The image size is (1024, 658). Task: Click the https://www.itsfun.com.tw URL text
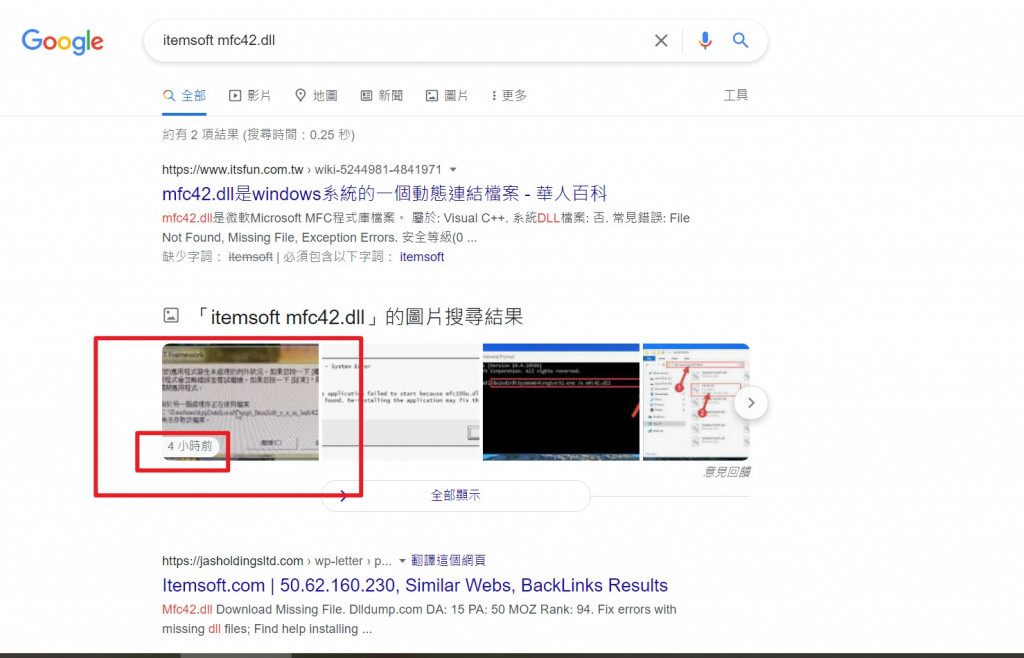tap(232, 170)
